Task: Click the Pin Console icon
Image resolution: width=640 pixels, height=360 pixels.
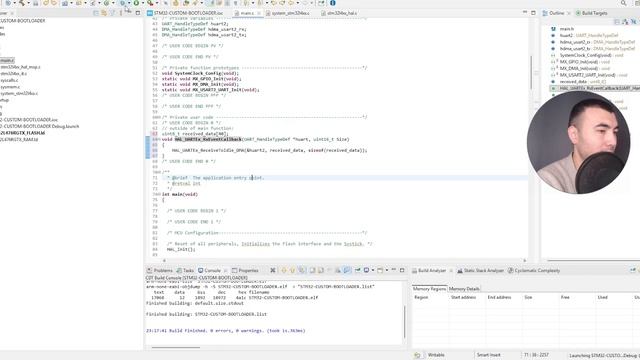Action: coord(358,270)
